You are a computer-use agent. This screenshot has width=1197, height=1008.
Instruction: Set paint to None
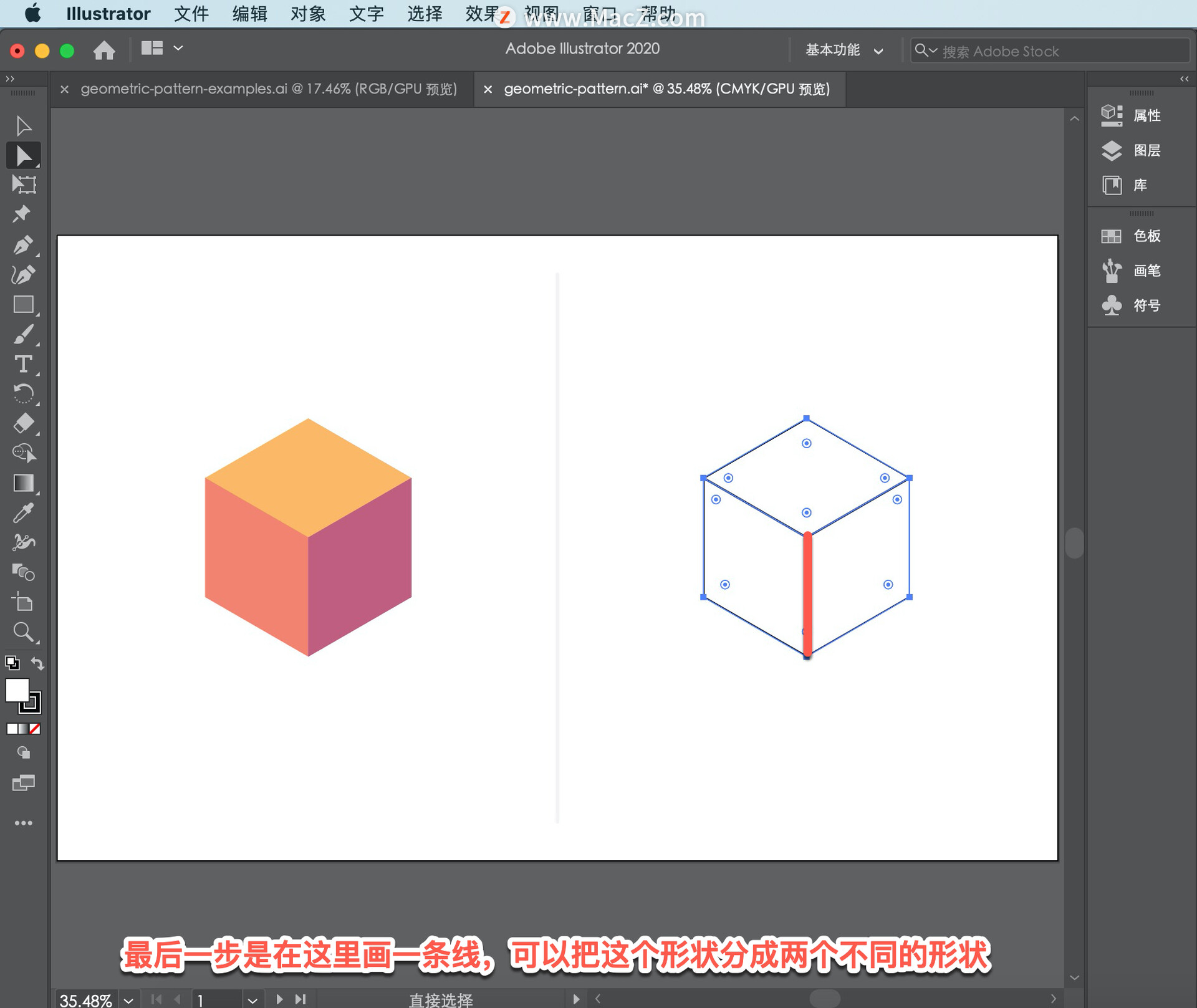click(x=35, y=729)
